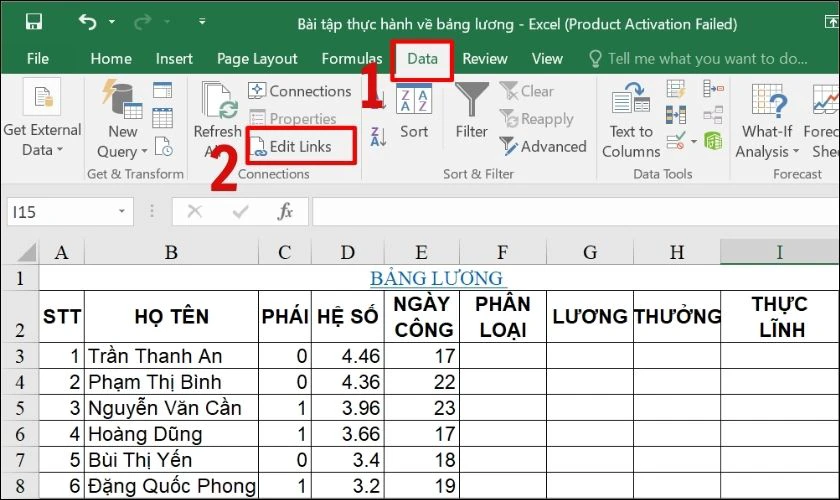Viewport: 840px width, 500px height.
Task: Click the Reapply filter button
Action: [537, 118]
